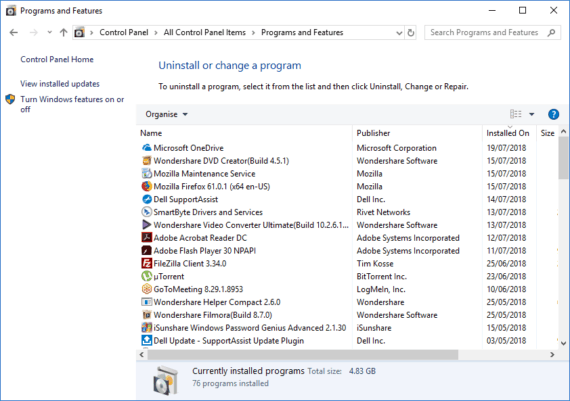Select the Microsoft OneDrive row name

point(188,148)
